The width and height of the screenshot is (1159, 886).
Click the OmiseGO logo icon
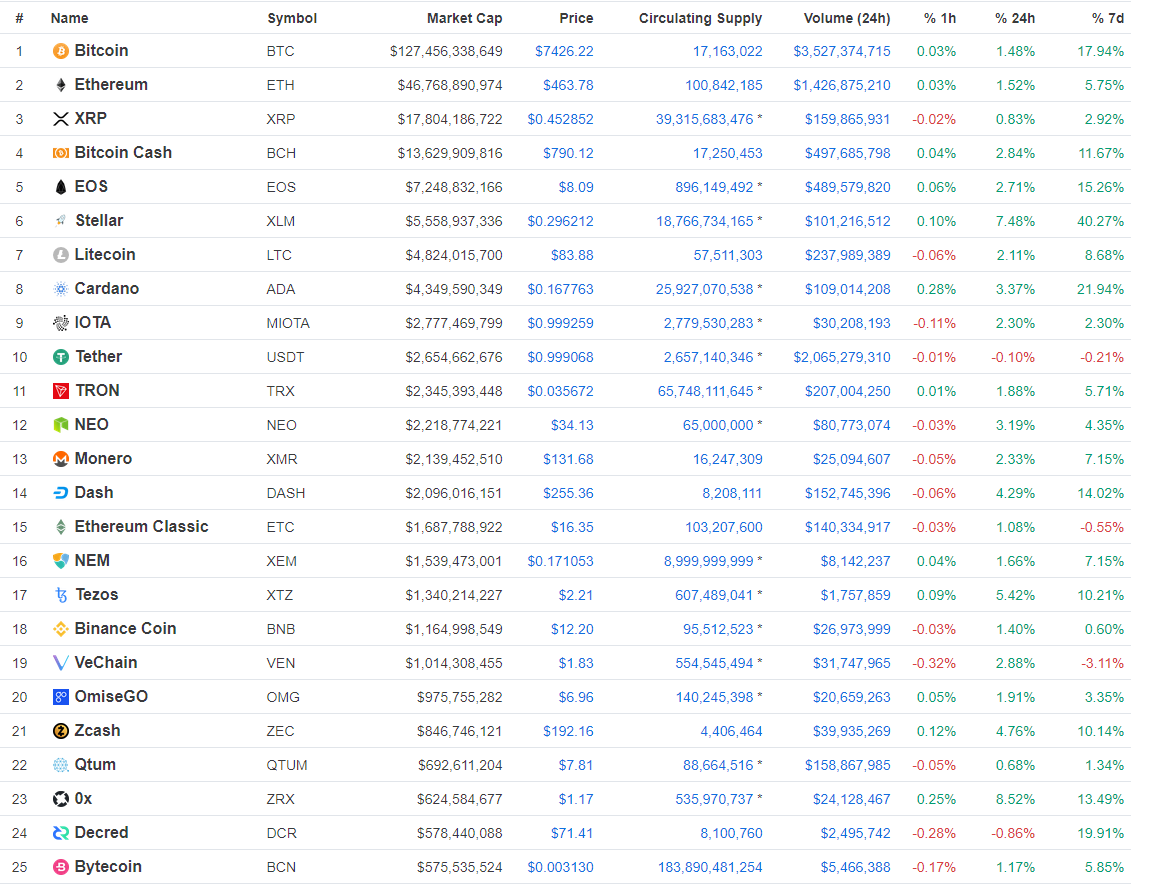point(61,697)
